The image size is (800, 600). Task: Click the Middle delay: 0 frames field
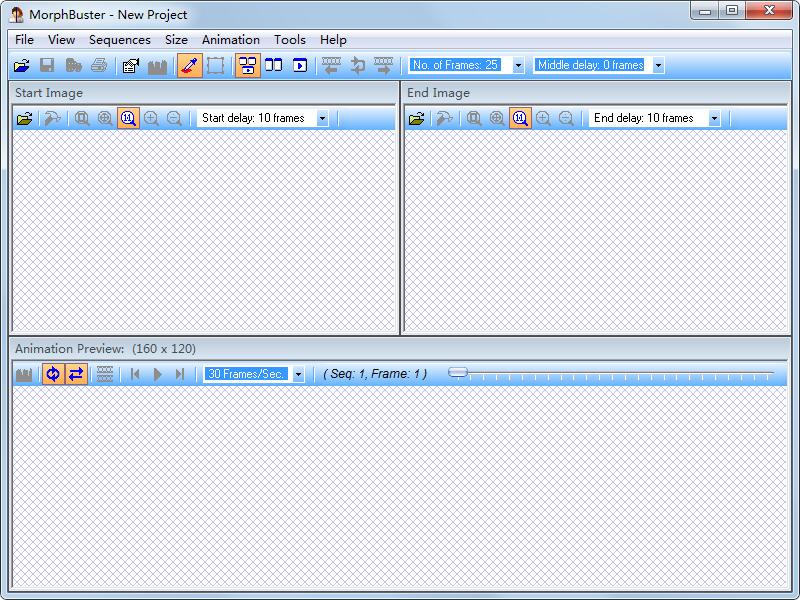point(591,65)
